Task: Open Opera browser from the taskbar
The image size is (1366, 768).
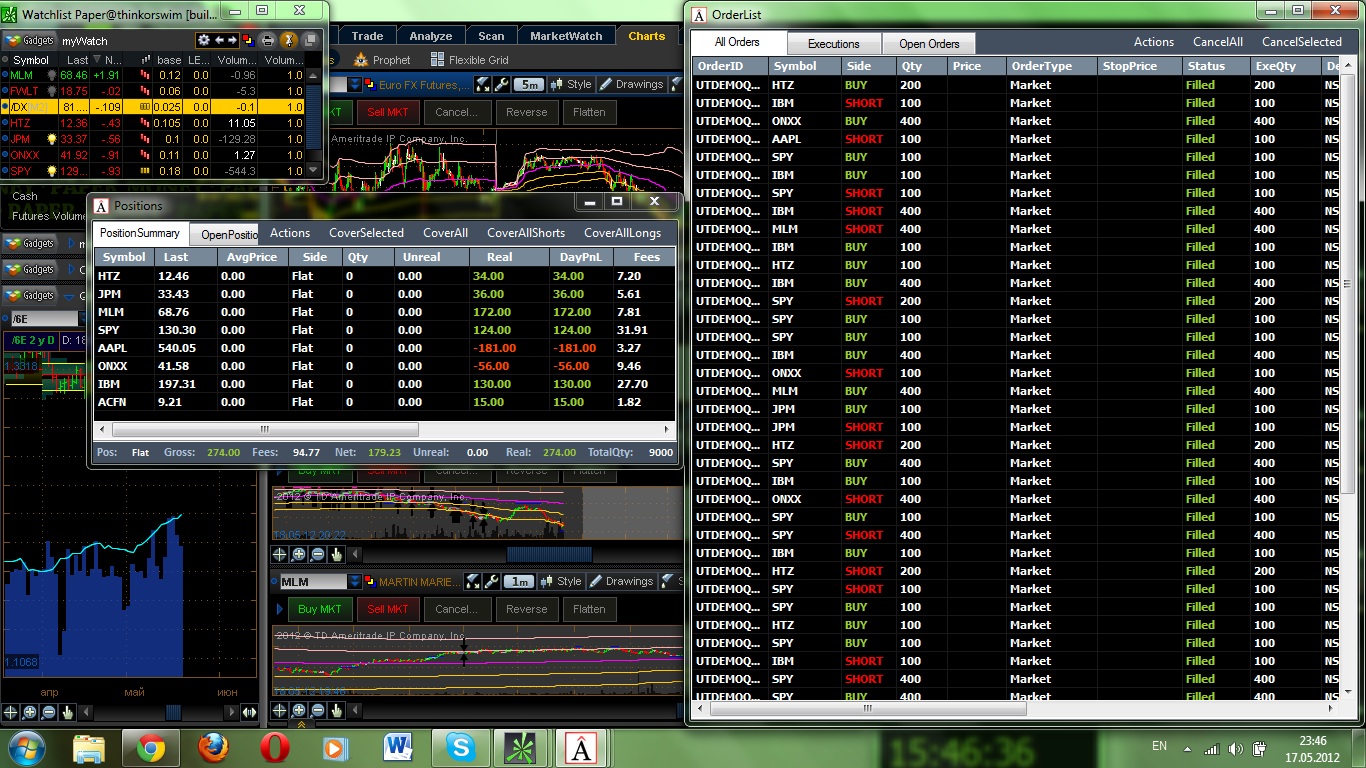Action: (x=274, y=747)
